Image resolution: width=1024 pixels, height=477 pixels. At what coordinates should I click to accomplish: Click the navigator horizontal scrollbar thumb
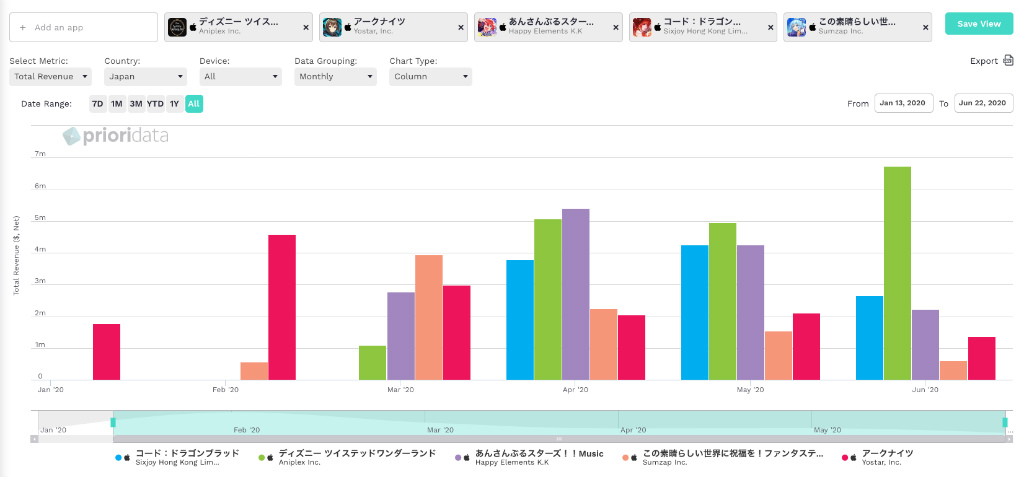pyautogui.click(x=559, y=439)
